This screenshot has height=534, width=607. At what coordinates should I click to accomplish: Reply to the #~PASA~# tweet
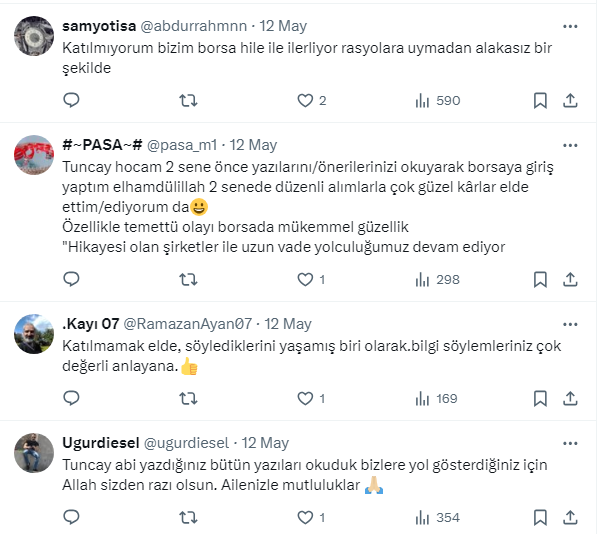(x=71, y=280)
